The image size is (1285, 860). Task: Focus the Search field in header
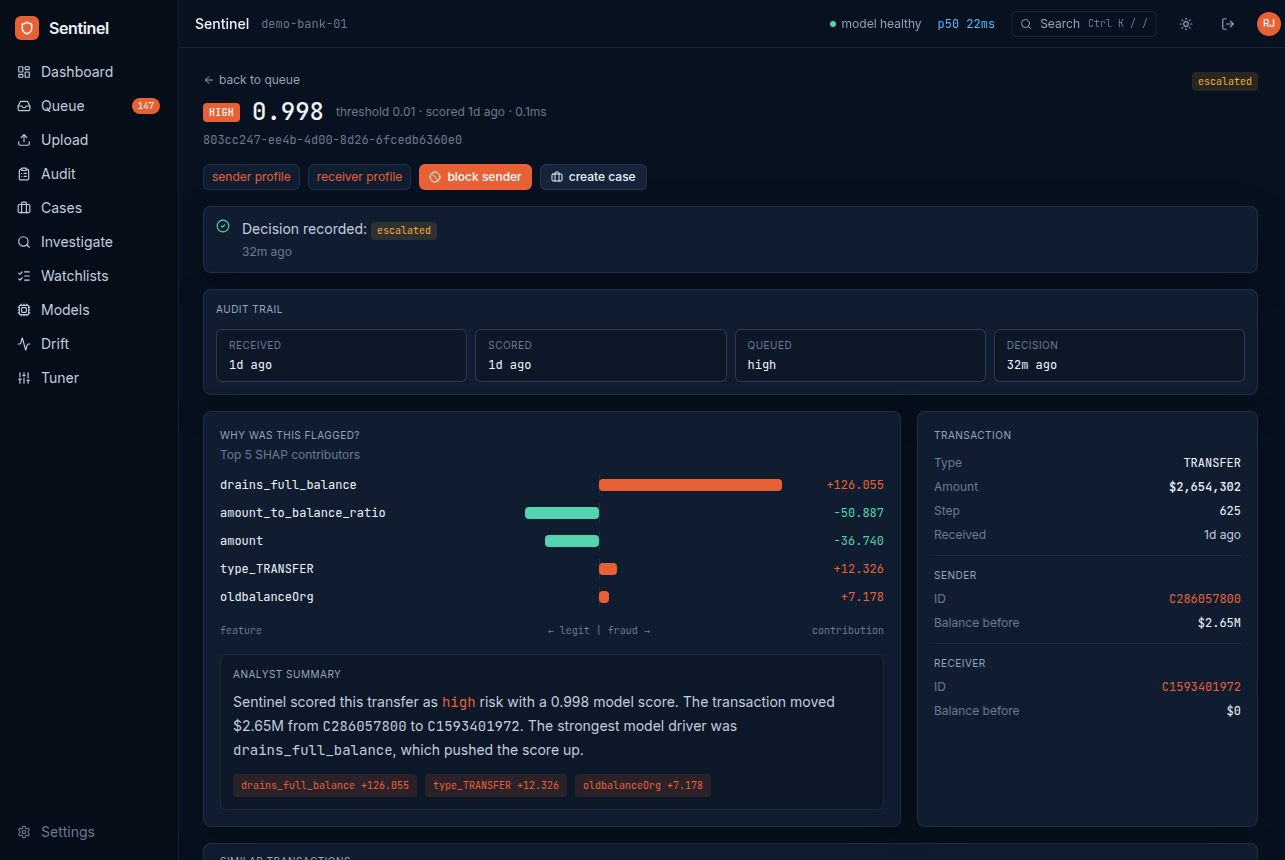point(1084,24)
